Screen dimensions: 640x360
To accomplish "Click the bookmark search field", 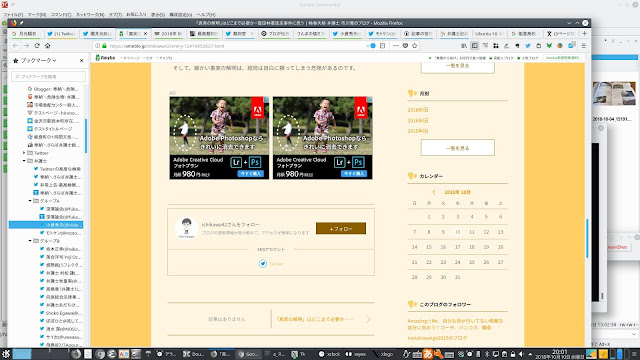I will pos(49,76).
